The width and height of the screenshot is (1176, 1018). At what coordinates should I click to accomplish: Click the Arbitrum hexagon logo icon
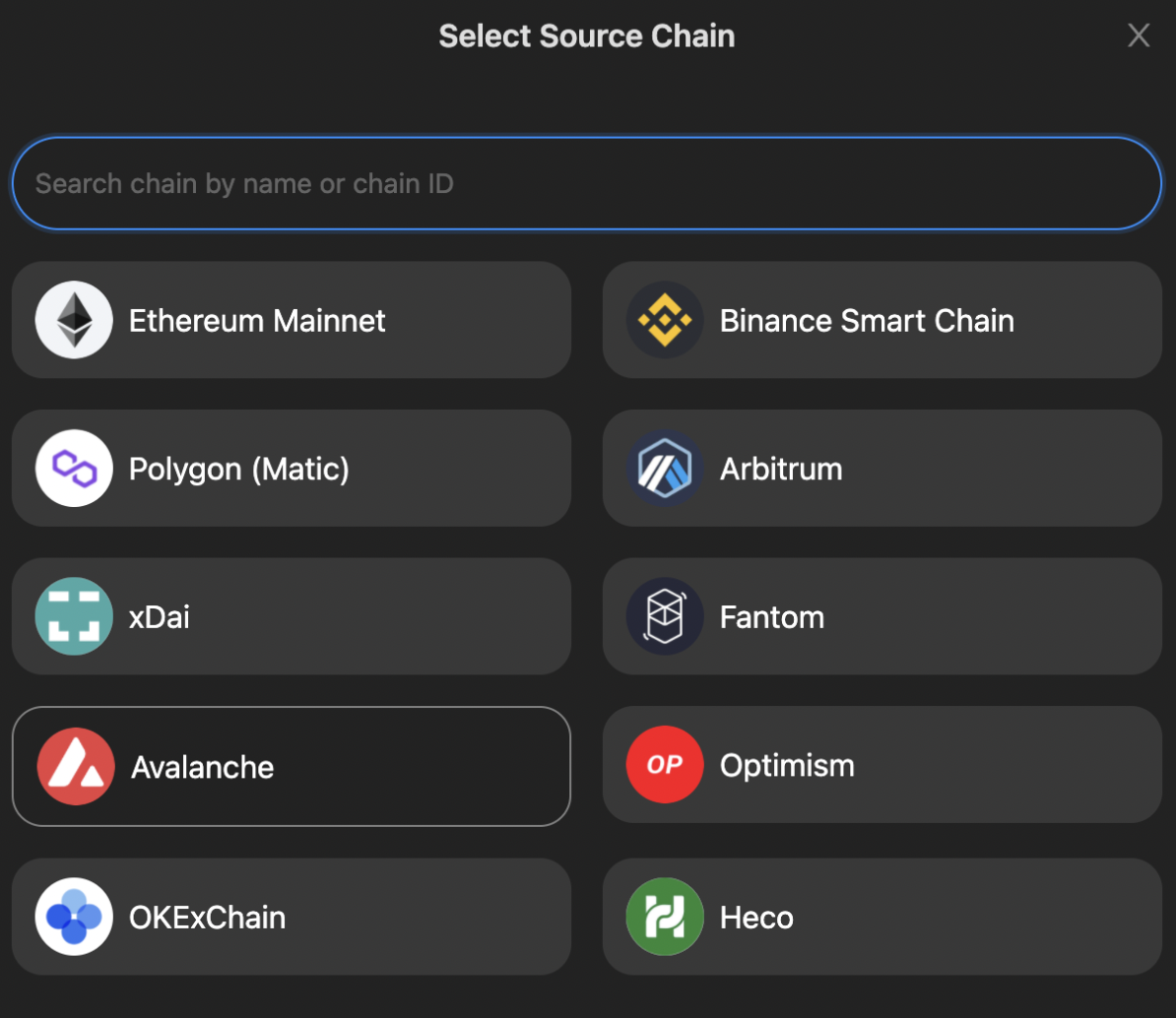(x=665, y=469)
